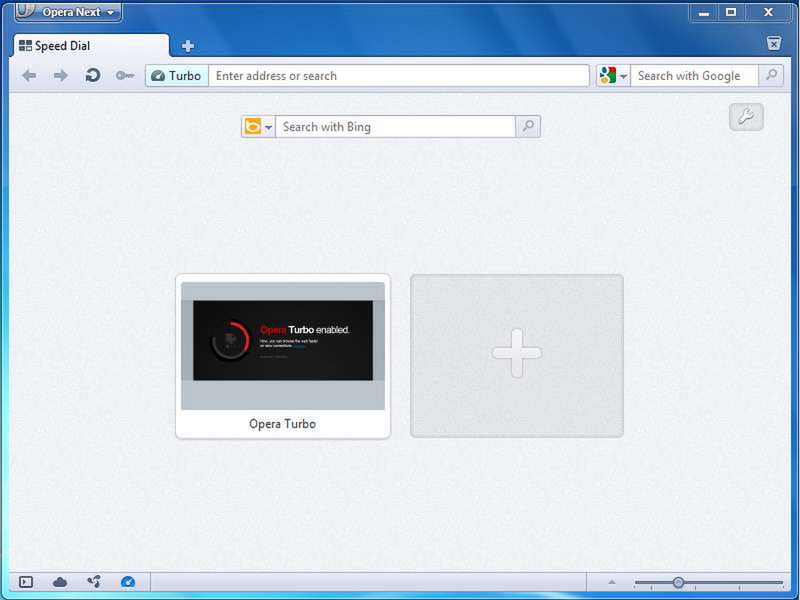This screenshot has height=600, width=800.
Task: Open the Bing search engine dropdown
Action: point(259,127)
